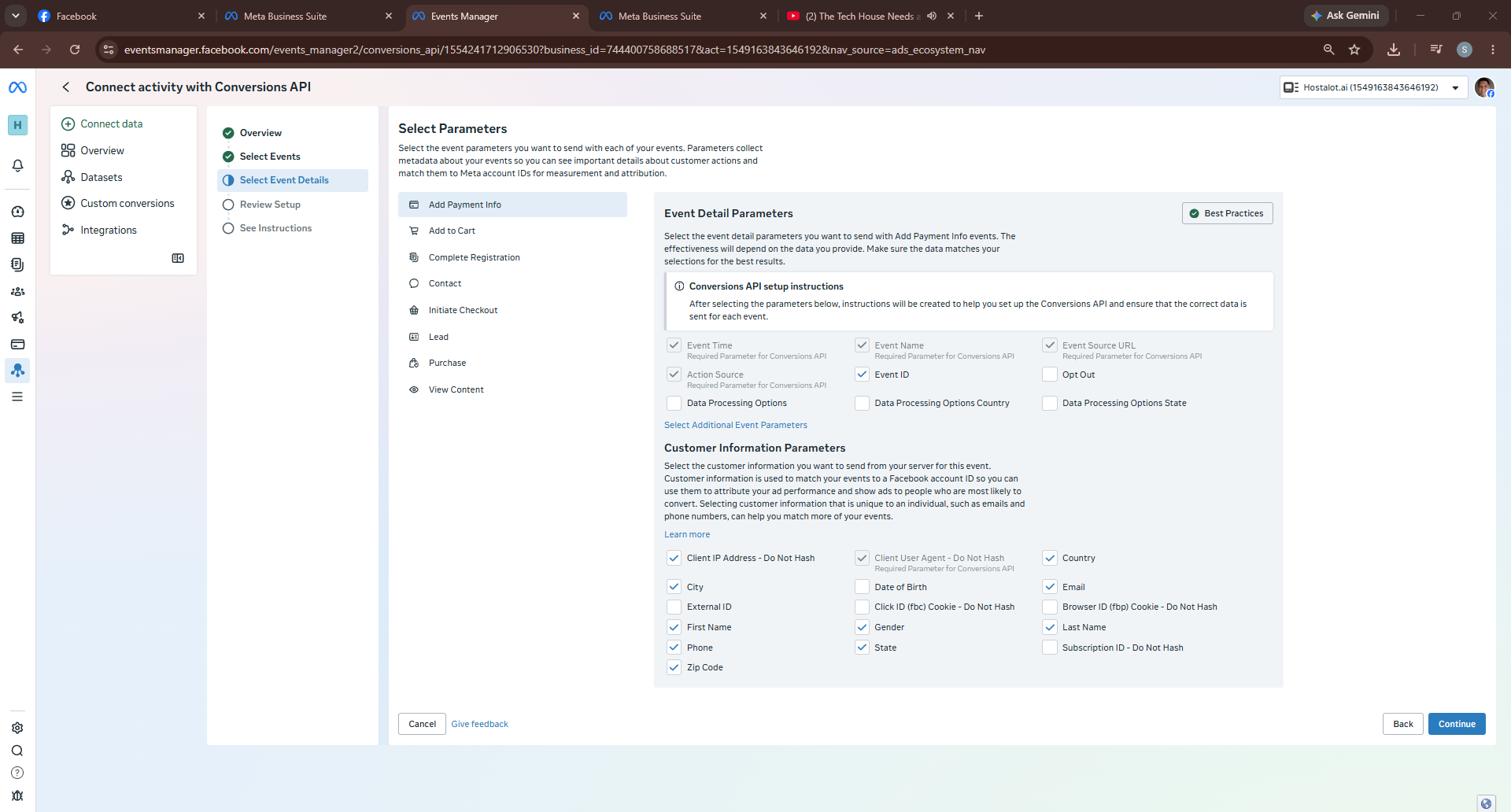This screenshot has width=1511, height=812.
Task: Click the Ask Gemini button
Action: [1346, 16]
